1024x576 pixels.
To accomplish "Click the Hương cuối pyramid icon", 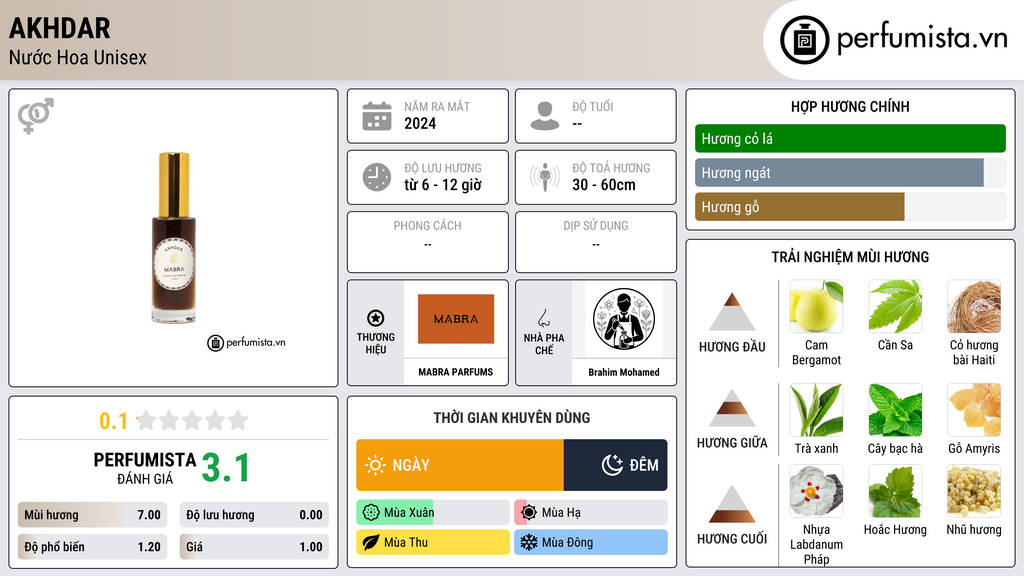I will pos(732,504).
